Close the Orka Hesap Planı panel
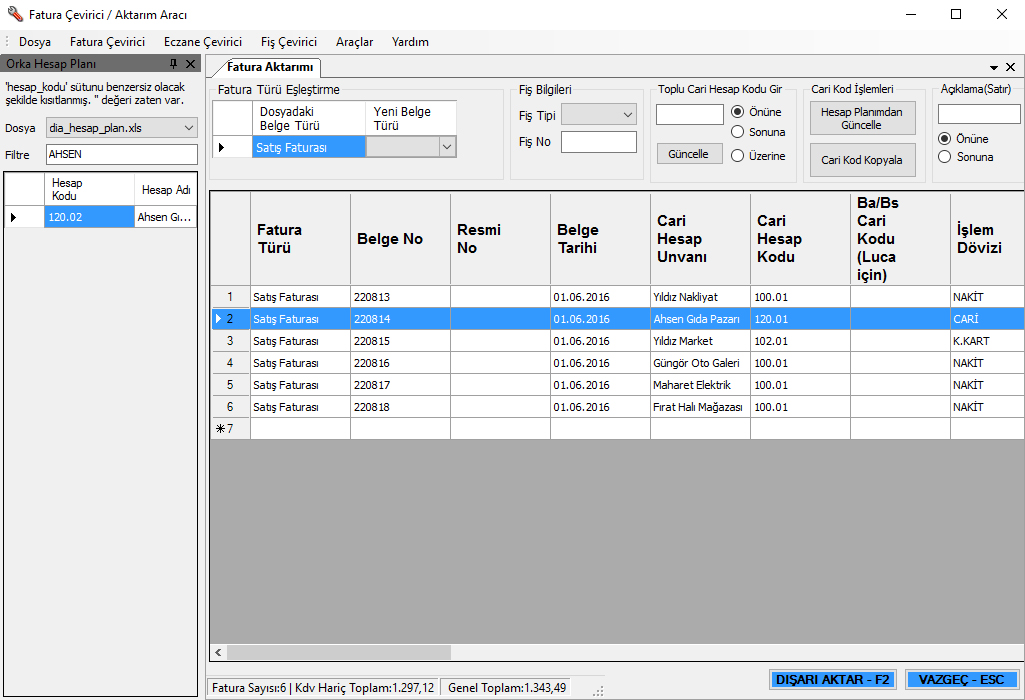The width and height of the screenshot is (1025, 700). click(190, 63)
